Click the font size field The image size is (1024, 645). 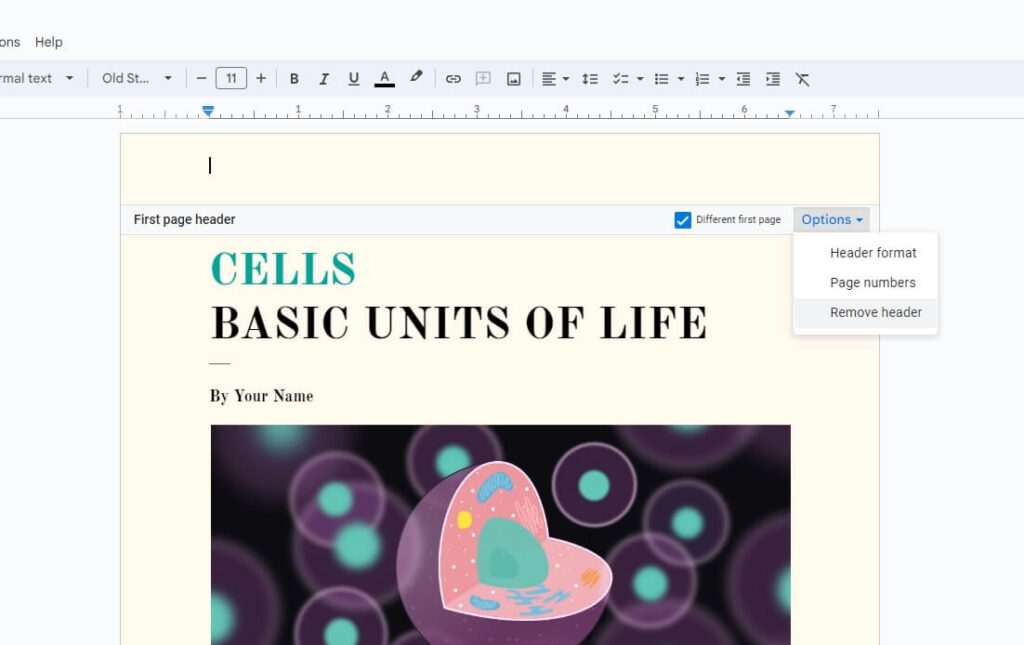[231, 78]
